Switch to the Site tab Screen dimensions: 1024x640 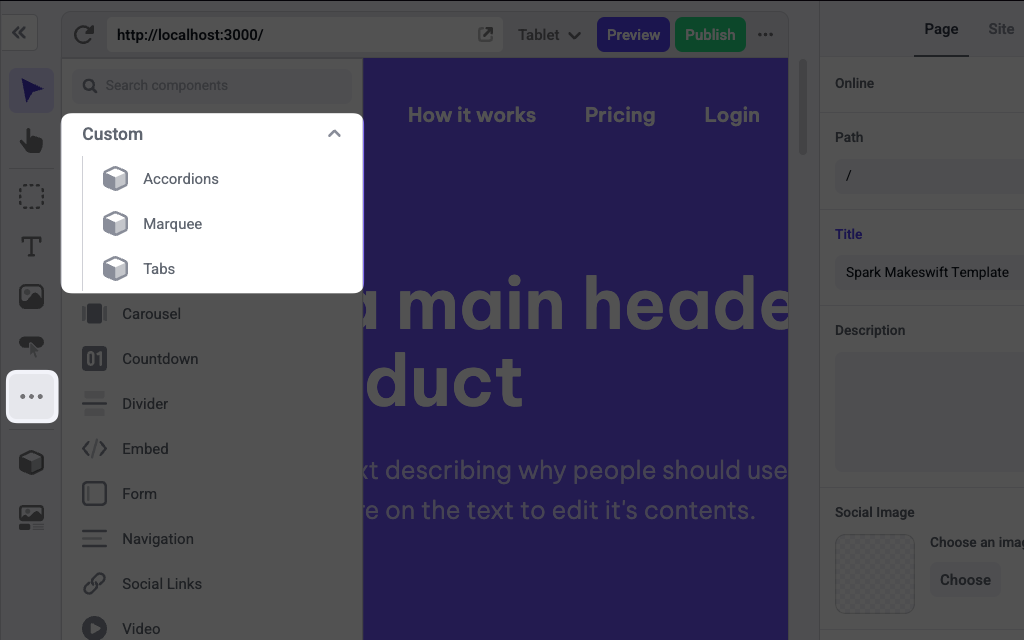coord(1001,29)
